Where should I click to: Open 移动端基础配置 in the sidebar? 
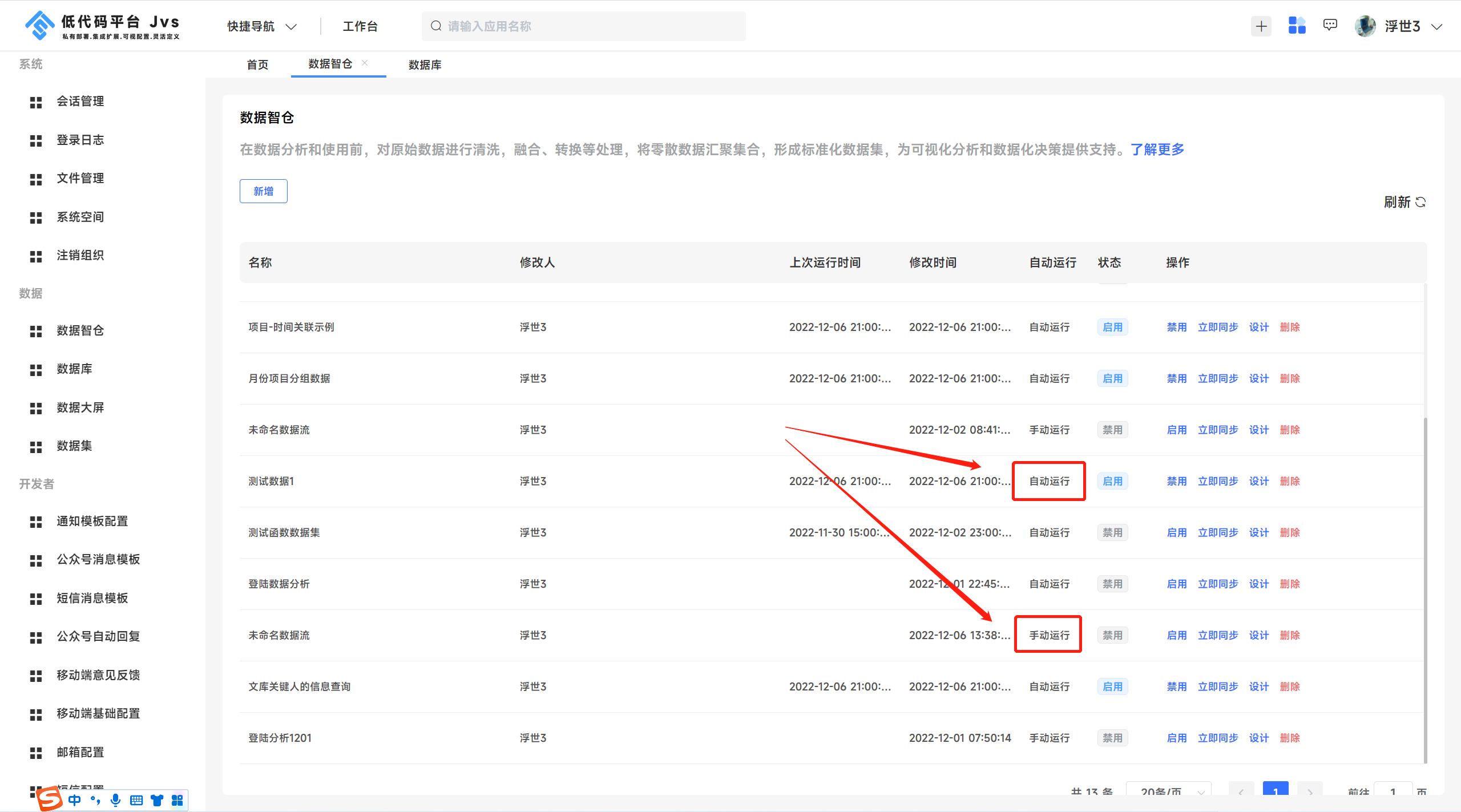[98, 713]
